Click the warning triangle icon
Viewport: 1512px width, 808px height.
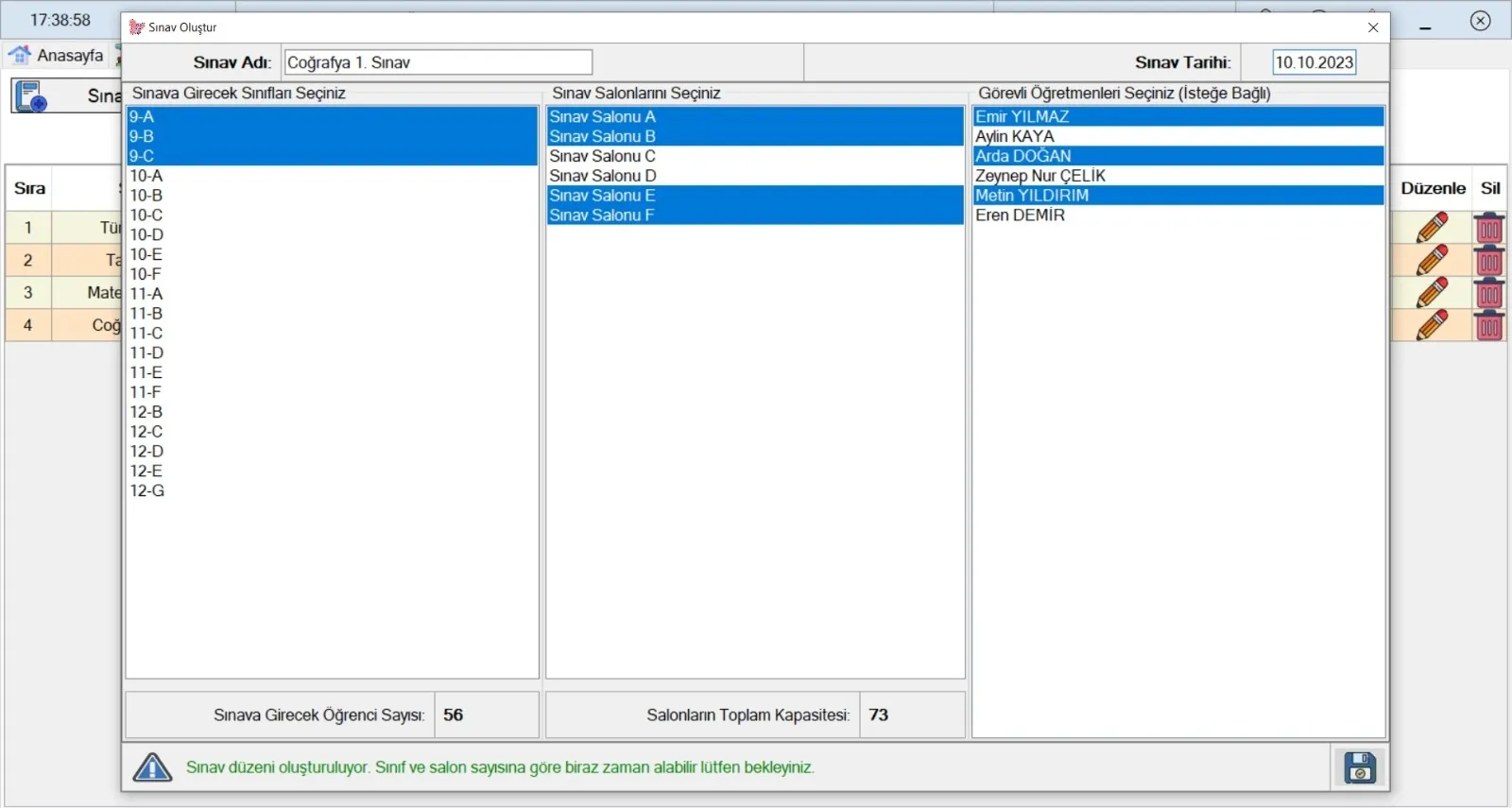click(x=152, y=767)
